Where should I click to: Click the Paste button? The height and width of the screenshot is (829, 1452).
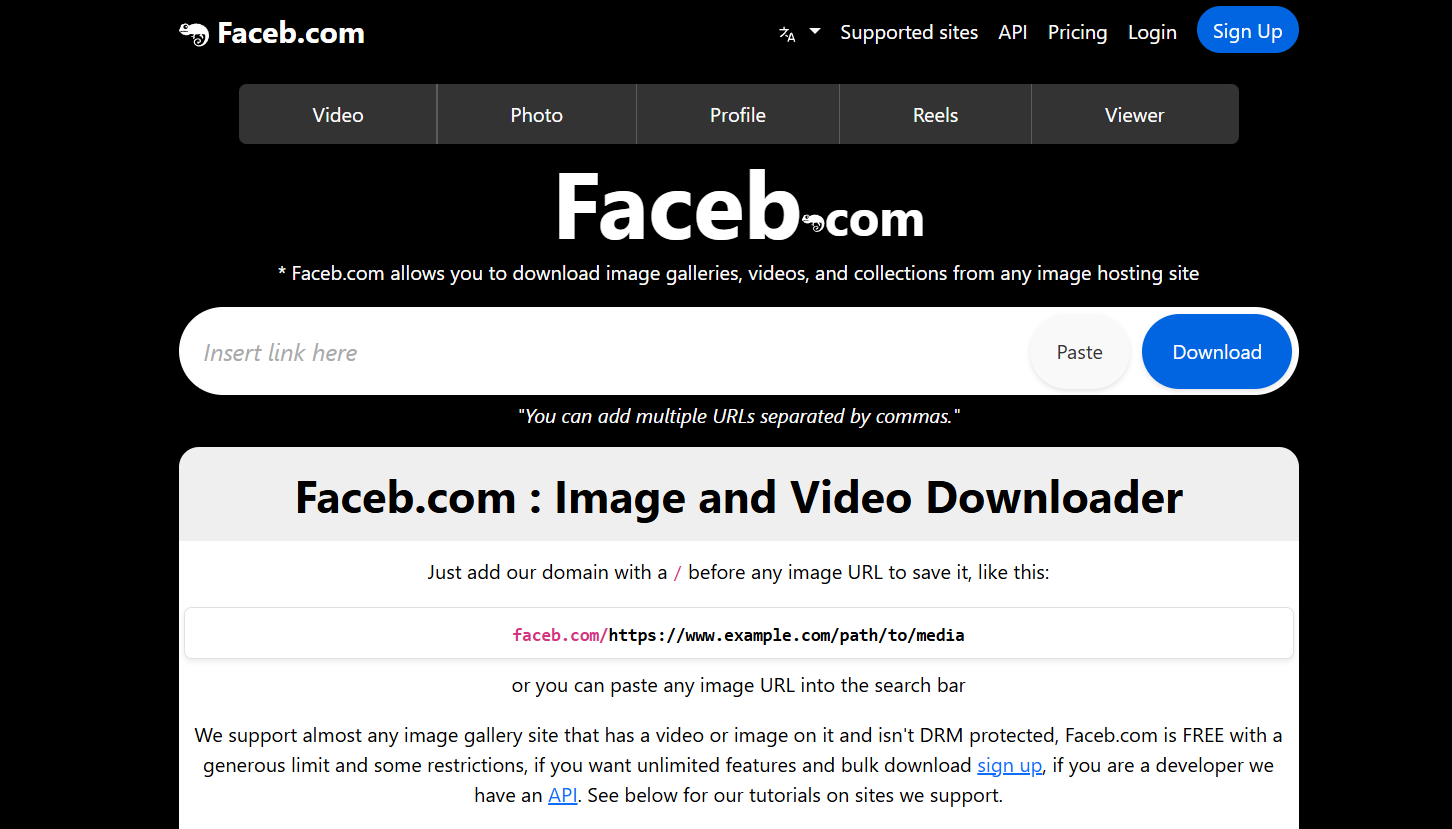click(1079, 352)
